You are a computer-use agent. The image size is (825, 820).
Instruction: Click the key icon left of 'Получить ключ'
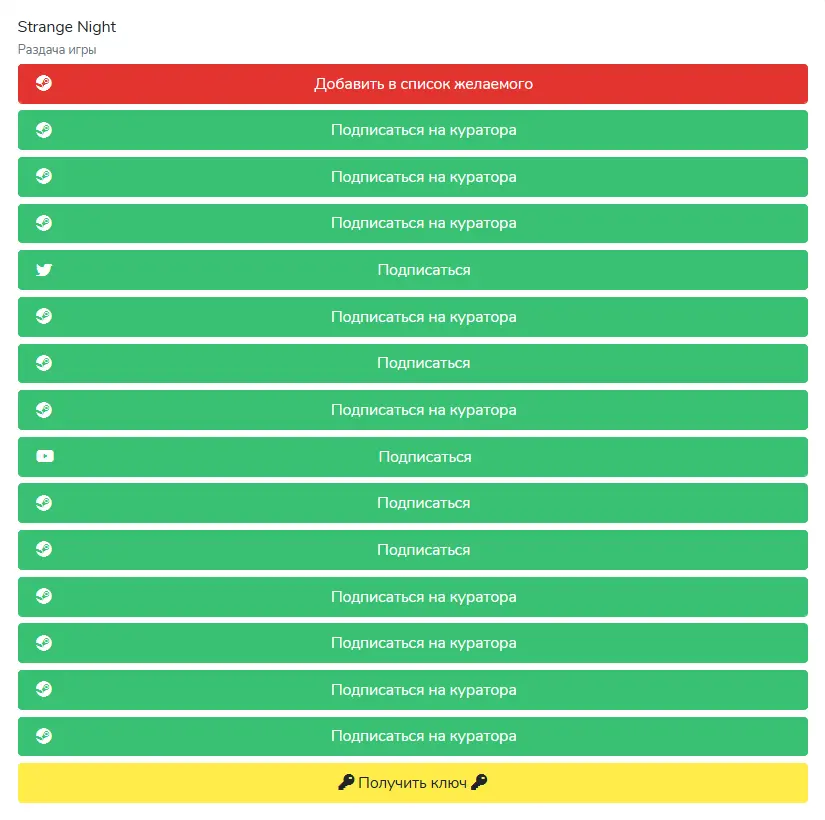pos(346,783)
